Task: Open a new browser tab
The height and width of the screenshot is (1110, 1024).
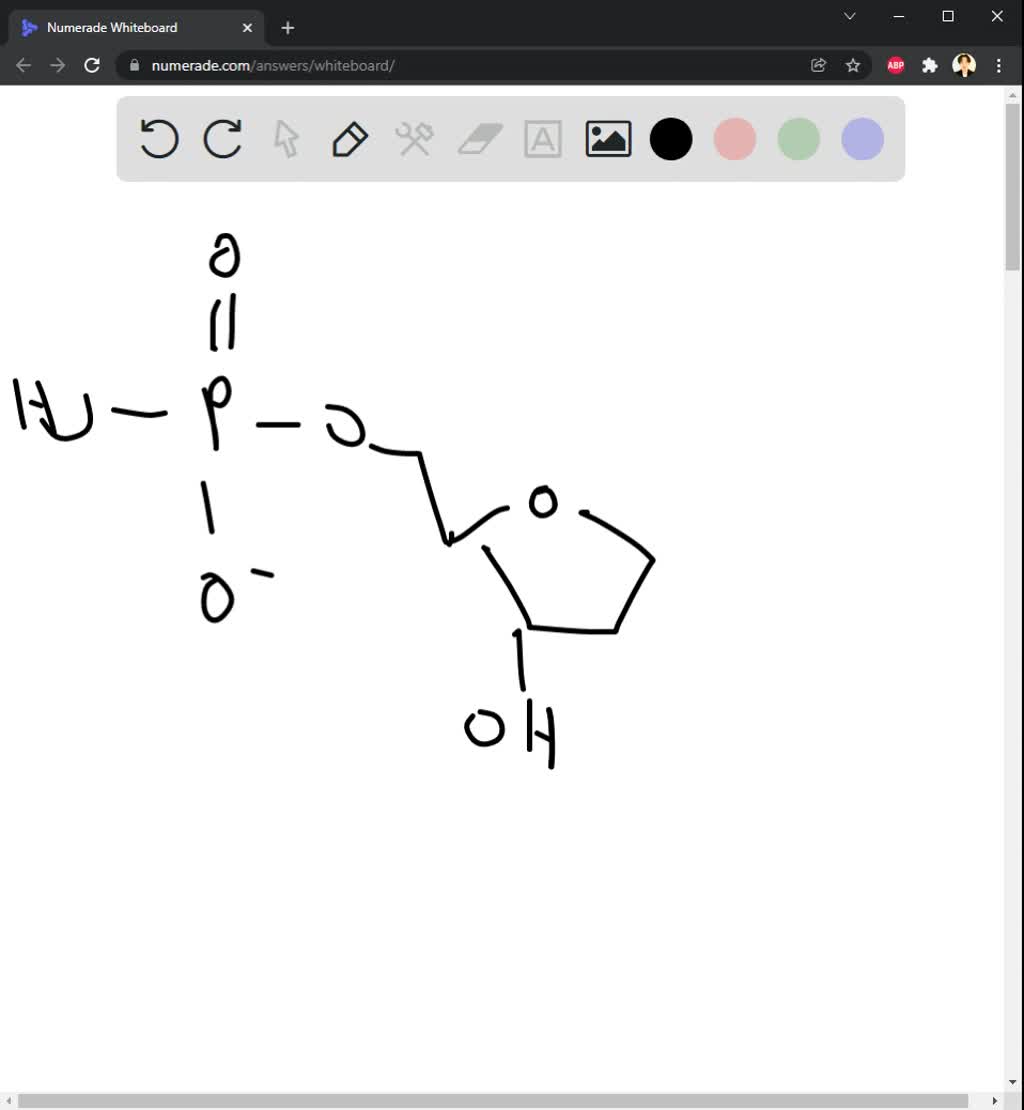Action: [x=287, y=27]
